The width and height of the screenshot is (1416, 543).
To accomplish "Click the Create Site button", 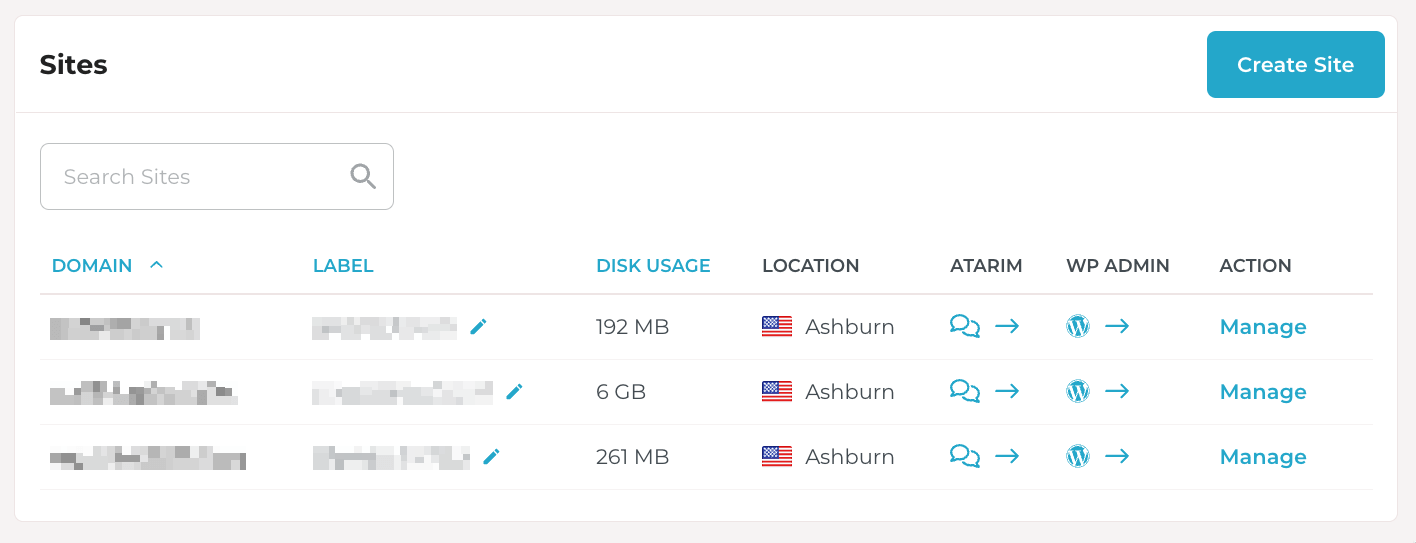I will point(1295,65).
